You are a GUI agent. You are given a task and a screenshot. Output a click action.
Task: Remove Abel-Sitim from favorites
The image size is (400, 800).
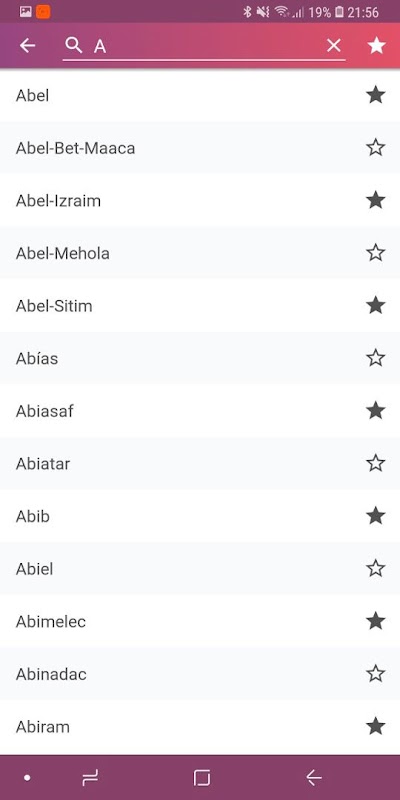(x=376, y=305)
